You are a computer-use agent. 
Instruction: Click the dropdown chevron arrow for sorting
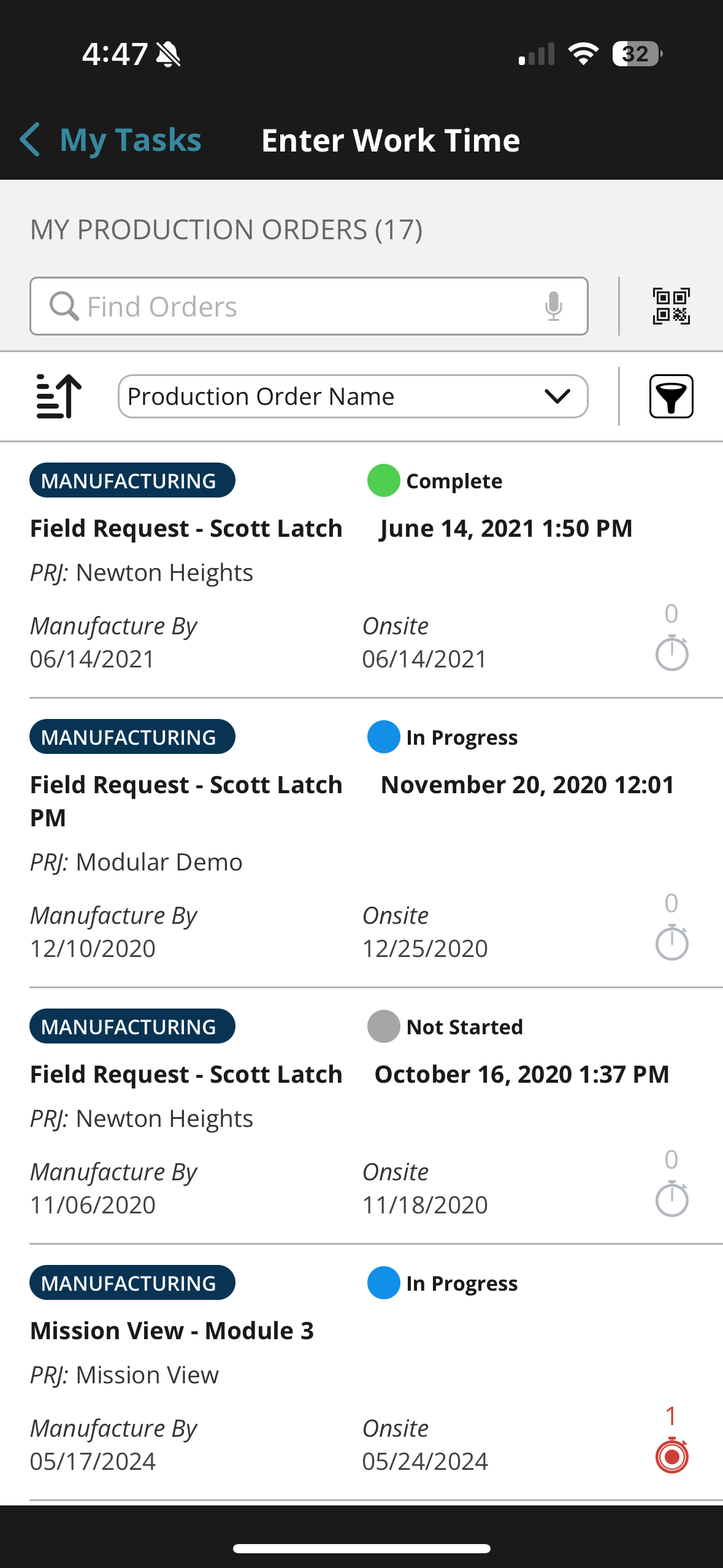[x=557, y=396]
